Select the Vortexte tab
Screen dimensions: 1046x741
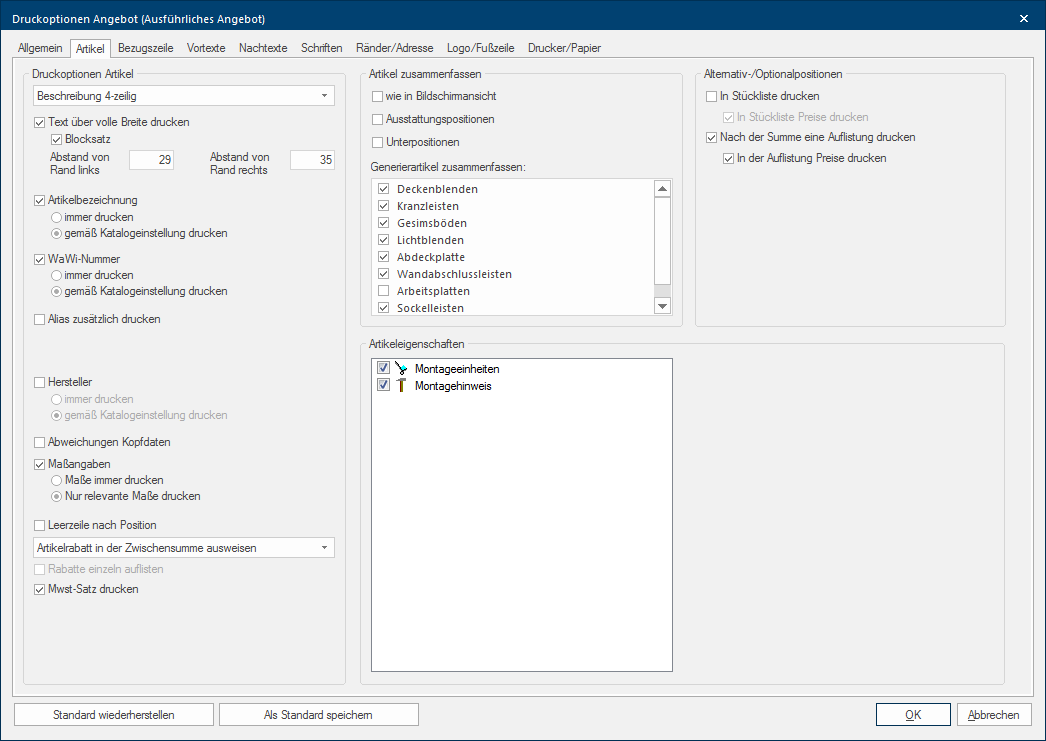(x=206, y=48)
